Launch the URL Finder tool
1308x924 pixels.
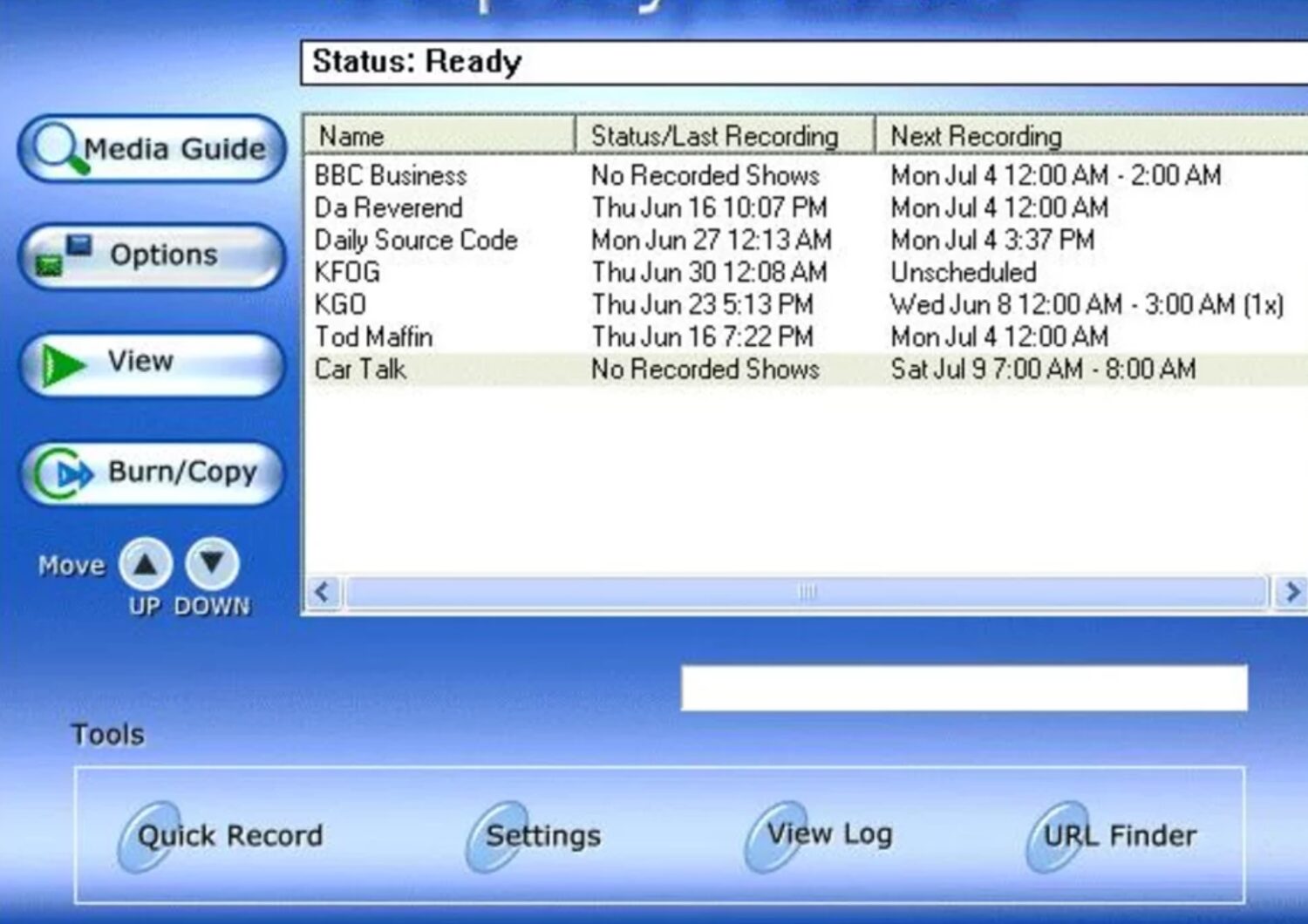point(1112,836)
